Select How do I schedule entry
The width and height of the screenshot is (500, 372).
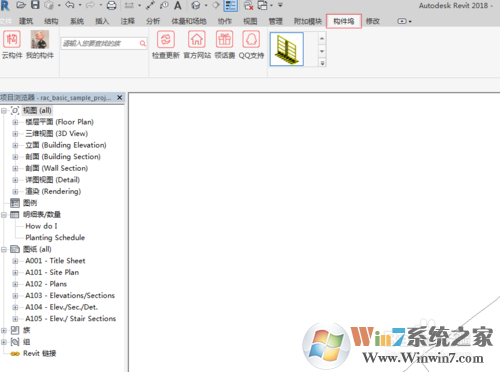coord(41,226)
